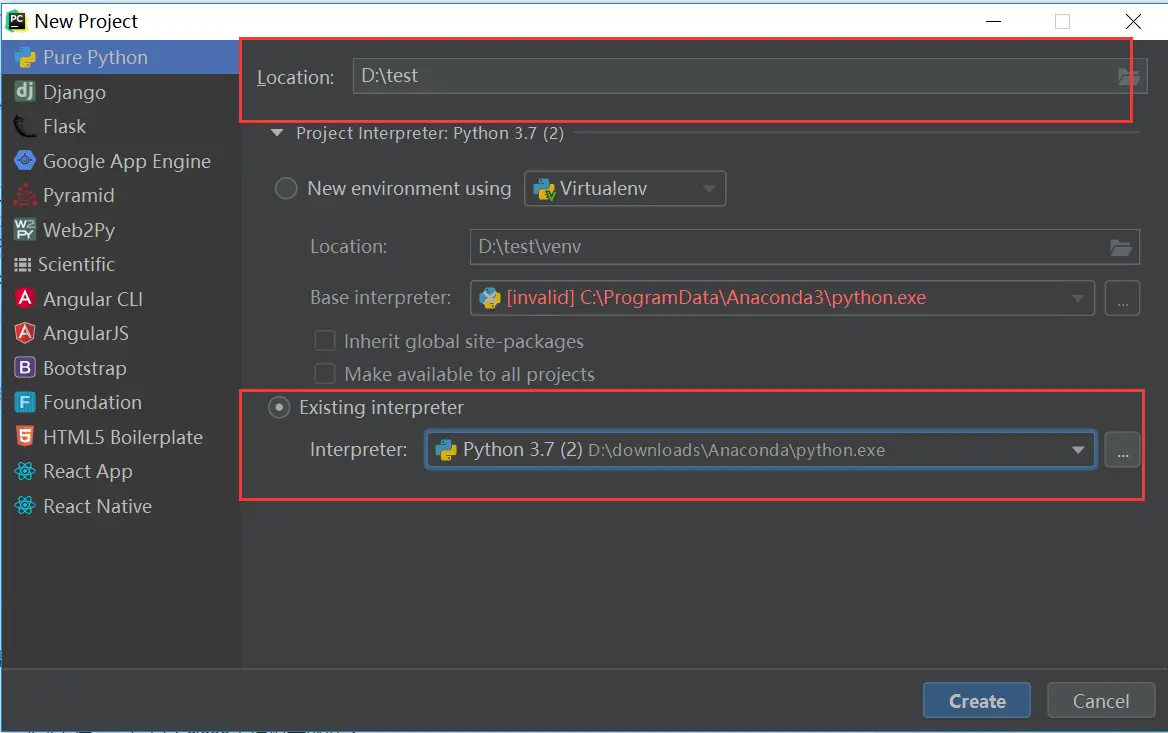The image size is (1168, 733).
Task: Check Make available to all projects
Action: (325, 374)
